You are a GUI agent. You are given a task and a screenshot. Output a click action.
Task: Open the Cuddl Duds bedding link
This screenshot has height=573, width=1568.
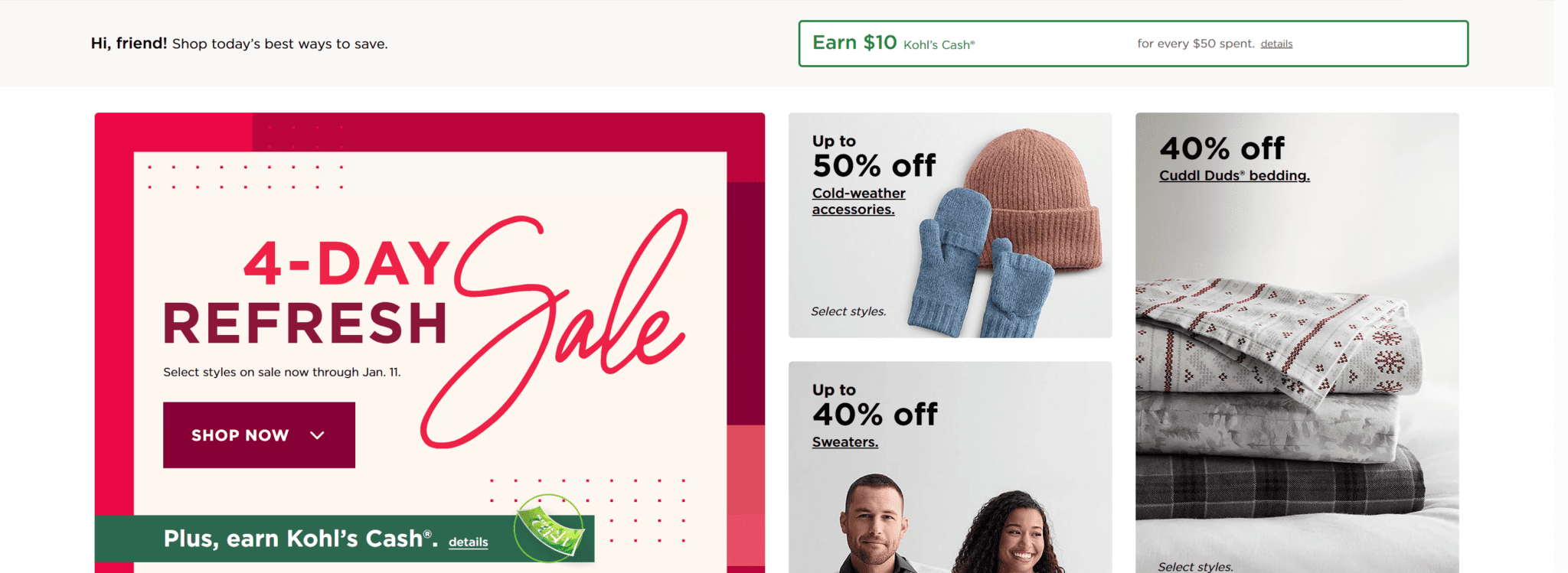pos(1233,176)
